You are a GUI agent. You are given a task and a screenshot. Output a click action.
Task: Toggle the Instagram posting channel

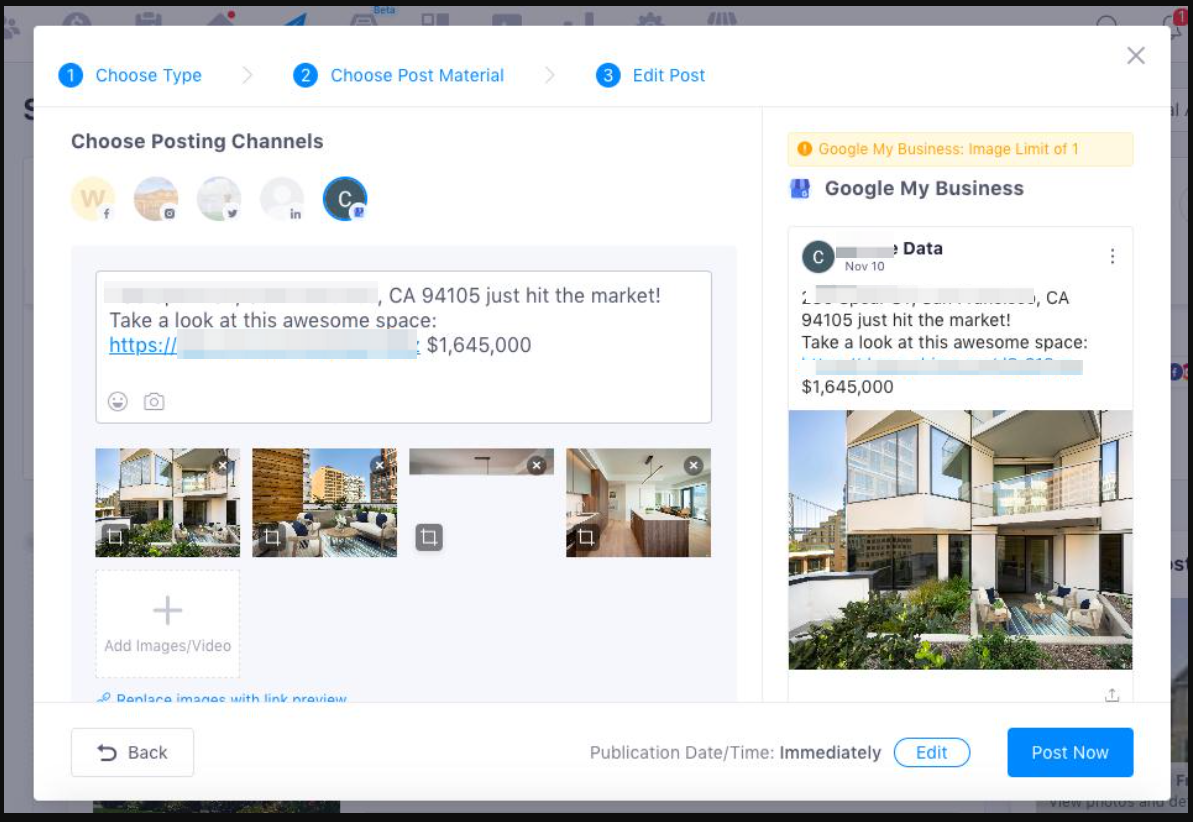click(156, 199)
